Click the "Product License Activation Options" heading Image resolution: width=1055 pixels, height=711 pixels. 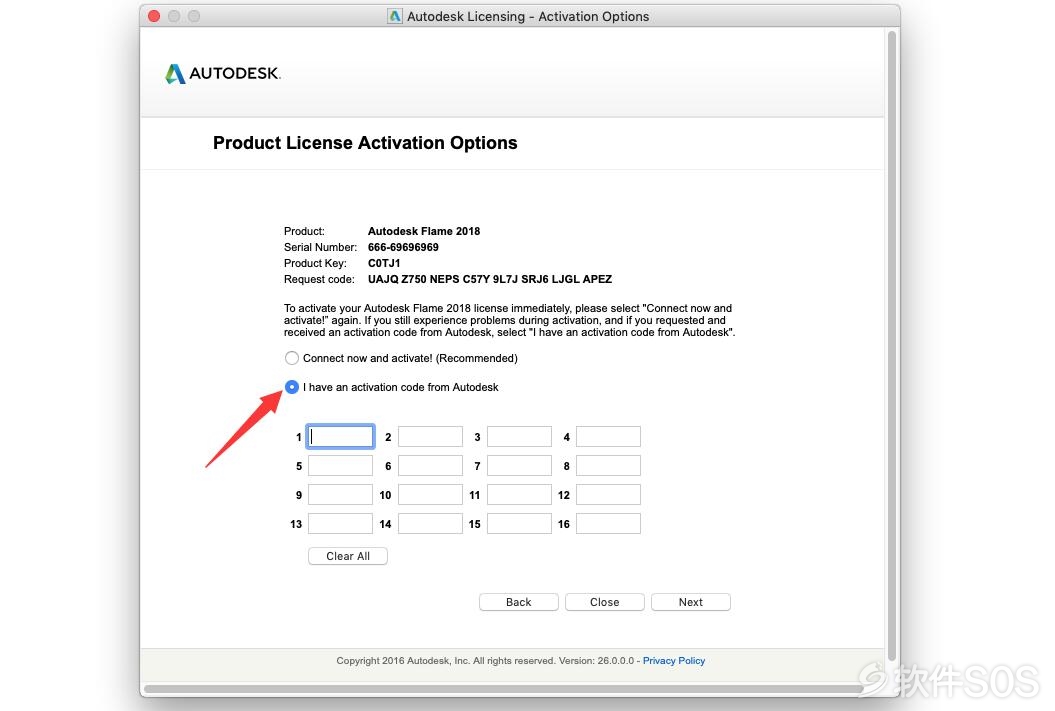click(x=365, y=143)
